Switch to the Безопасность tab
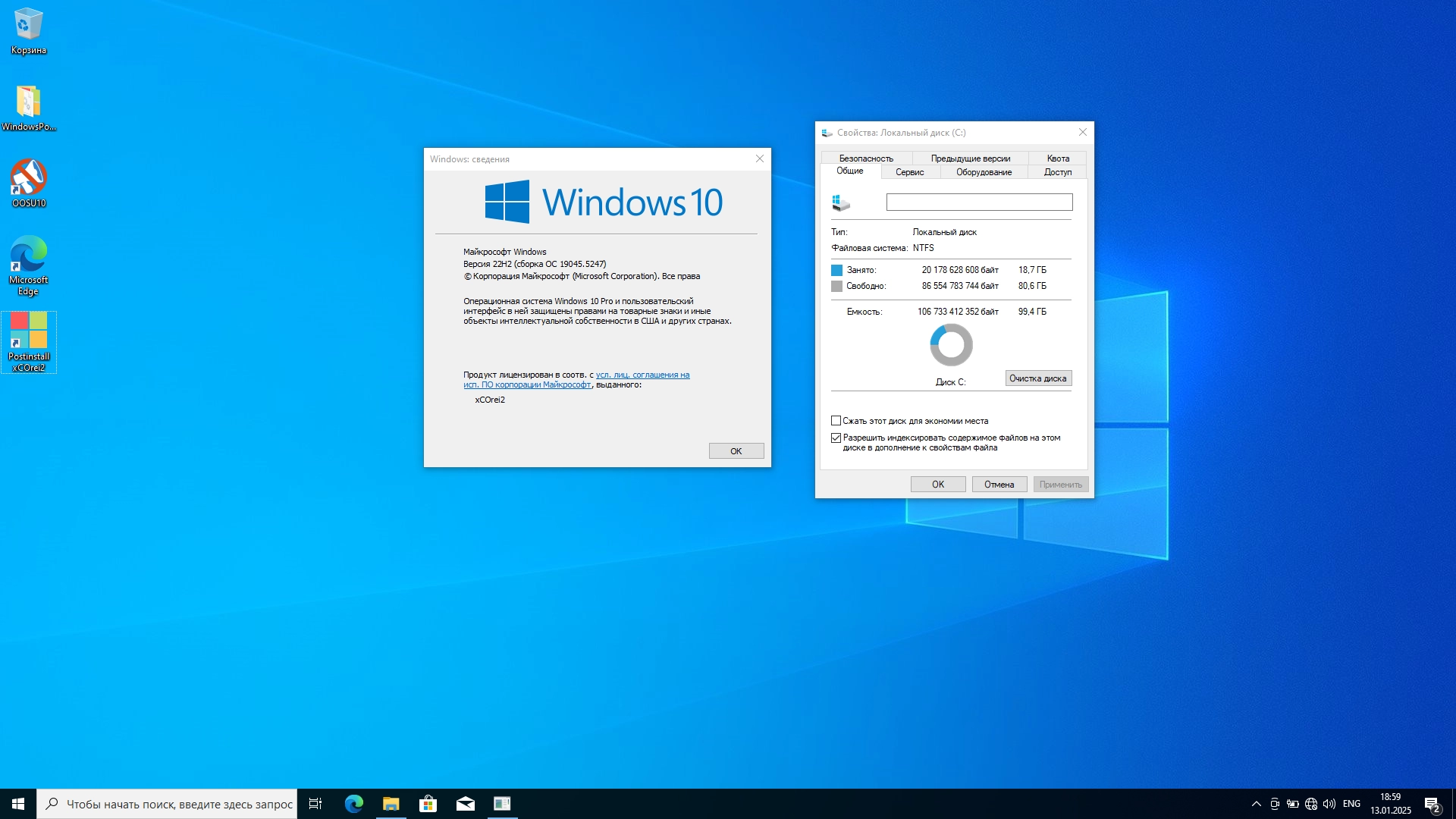1456x819 pixels. point(866,158)
